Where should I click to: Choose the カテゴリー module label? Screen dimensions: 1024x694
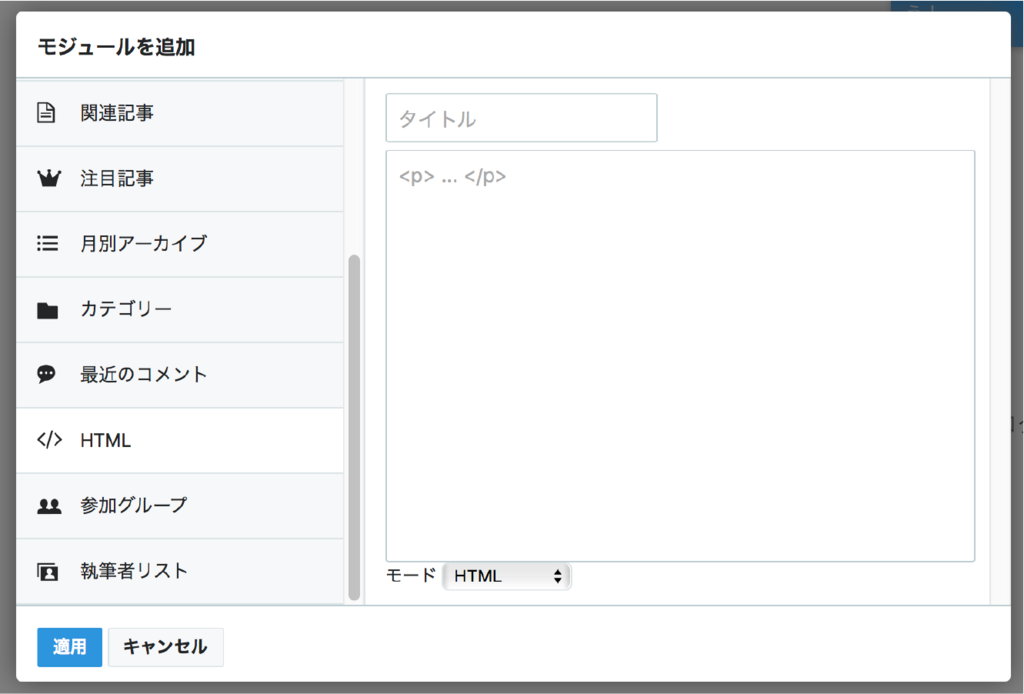[x=126, y=309]
